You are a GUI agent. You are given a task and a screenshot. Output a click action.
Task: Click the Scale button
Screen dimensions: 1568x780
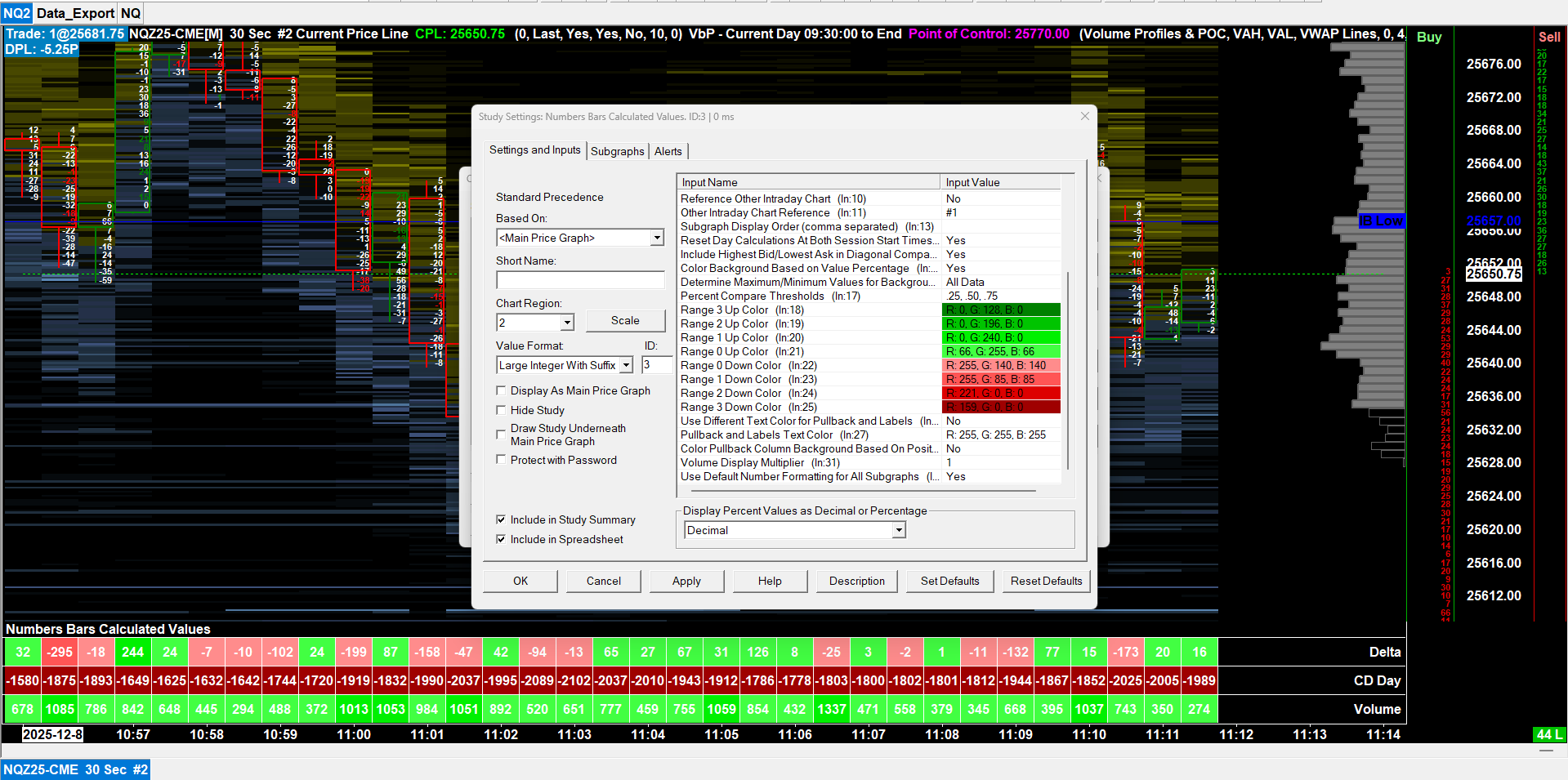(x=625, y=321)
